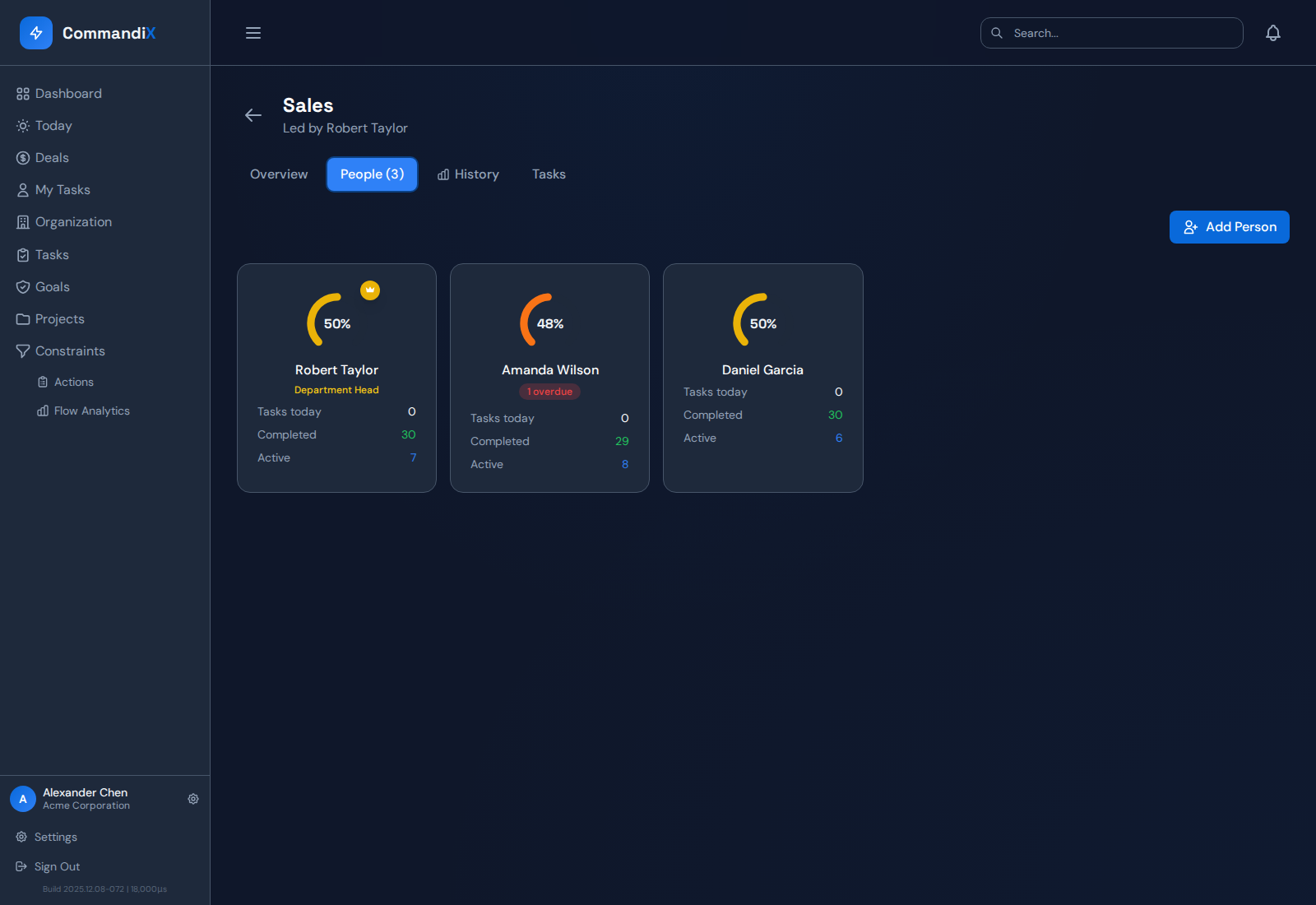Click the My Tasks person icon

pyautogui.click(x=23, y=190)
